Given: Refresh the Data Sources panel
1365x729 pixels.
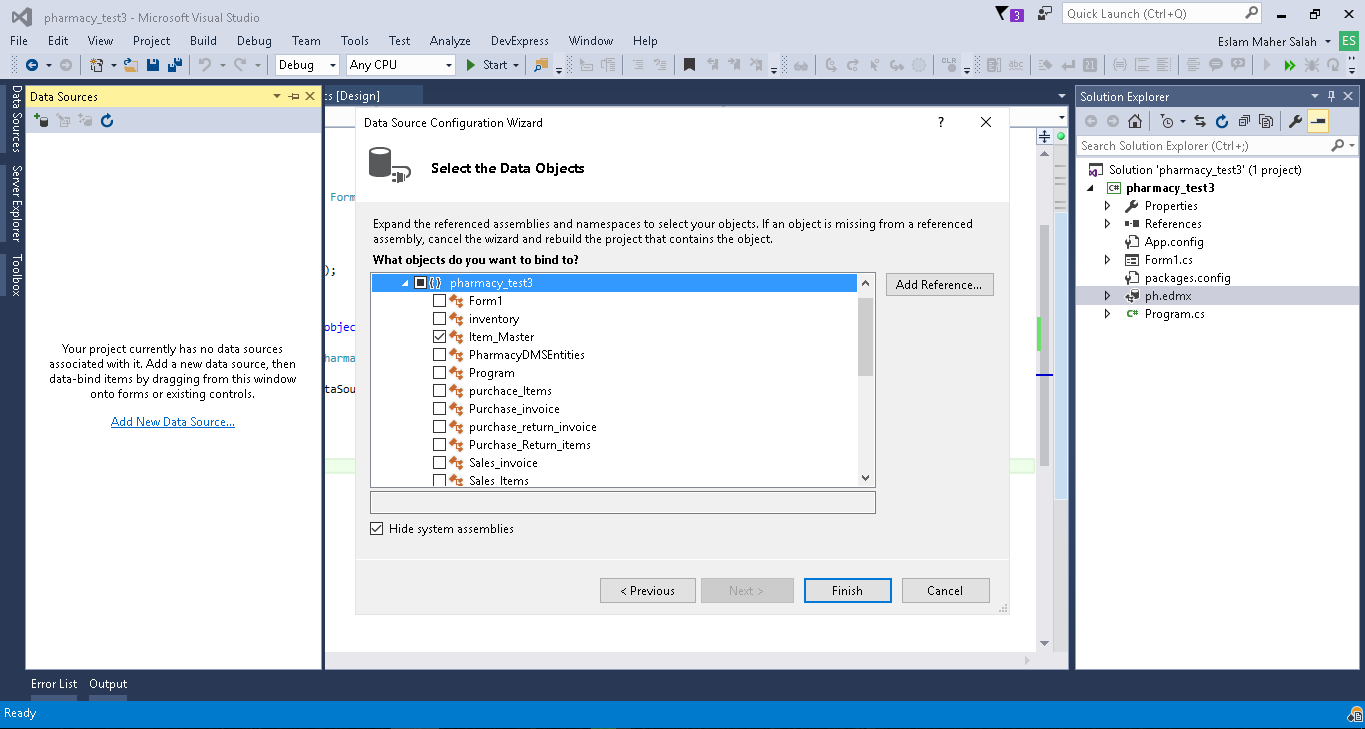Looking at the screenshot, I should tap(107, 121).
